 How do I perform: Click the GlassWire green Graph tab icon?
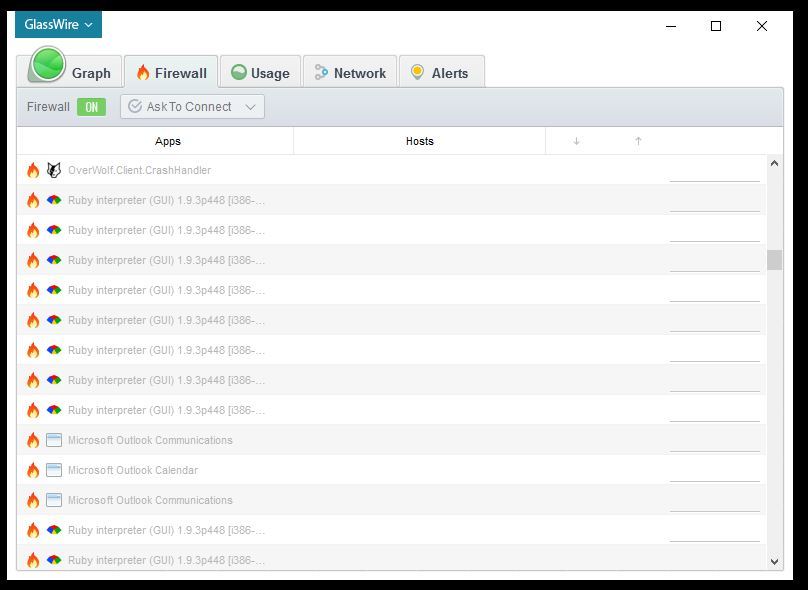click(x=46, y=67)
